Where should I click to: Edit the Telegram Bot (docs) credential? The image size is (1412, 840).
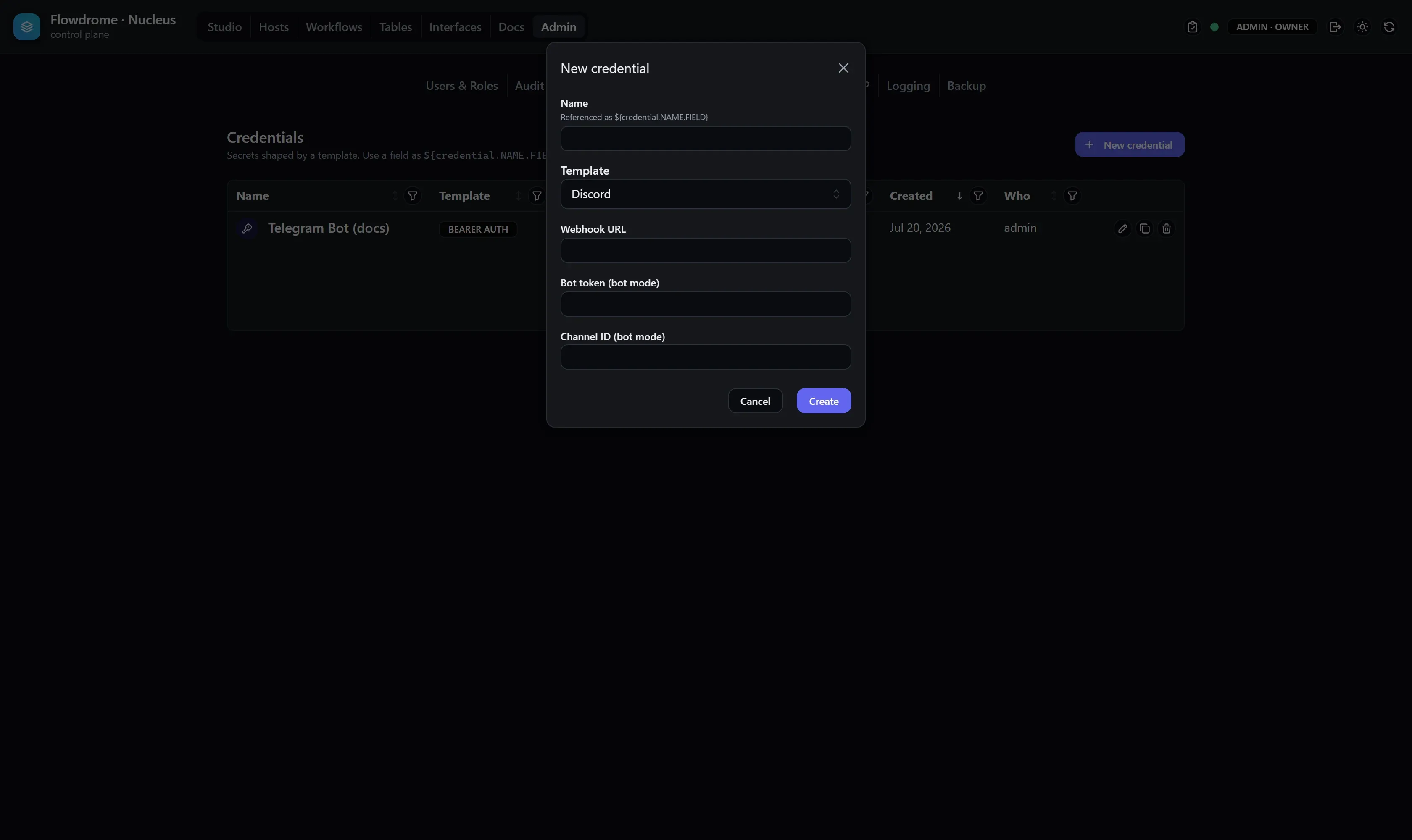point(1122,228)
